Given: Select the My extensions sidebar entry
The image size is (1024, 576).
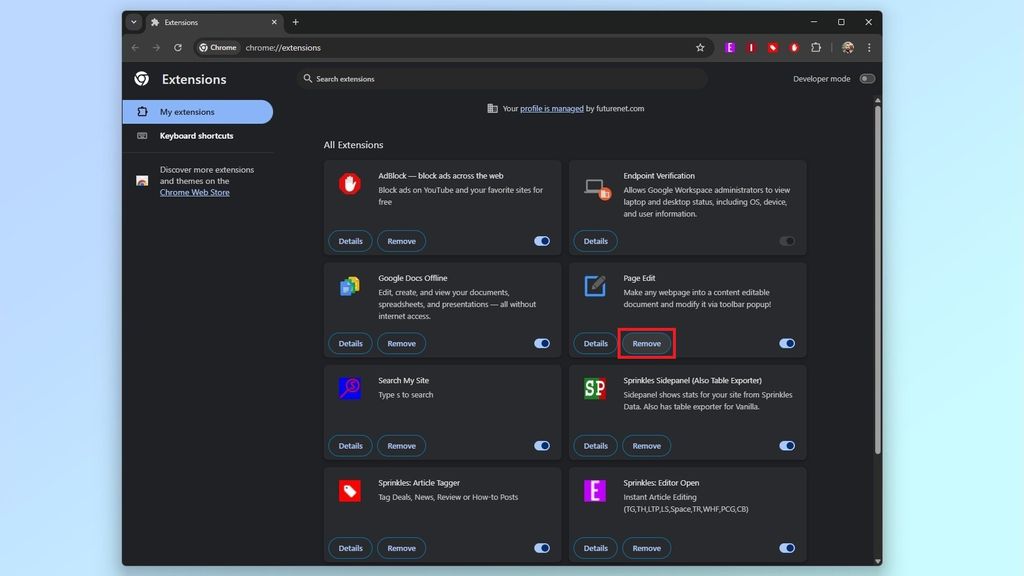Looking at the screenshot, I should tap(197, 111).
